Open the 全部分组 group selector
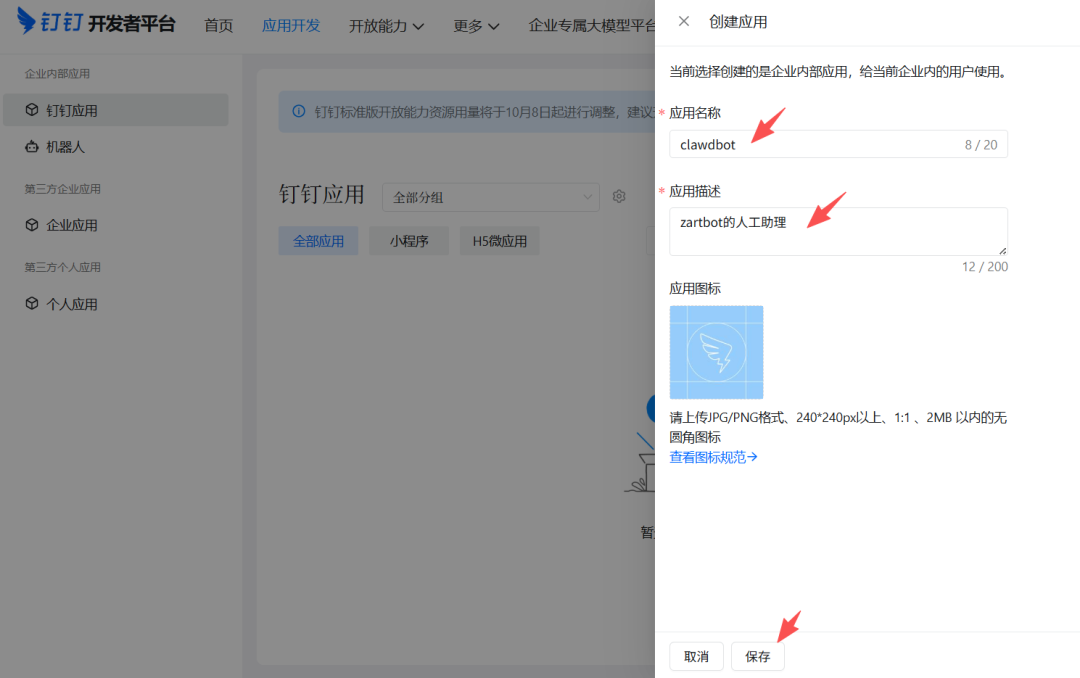The height and width of the screenshot is (678, 1080). point(490,196)
